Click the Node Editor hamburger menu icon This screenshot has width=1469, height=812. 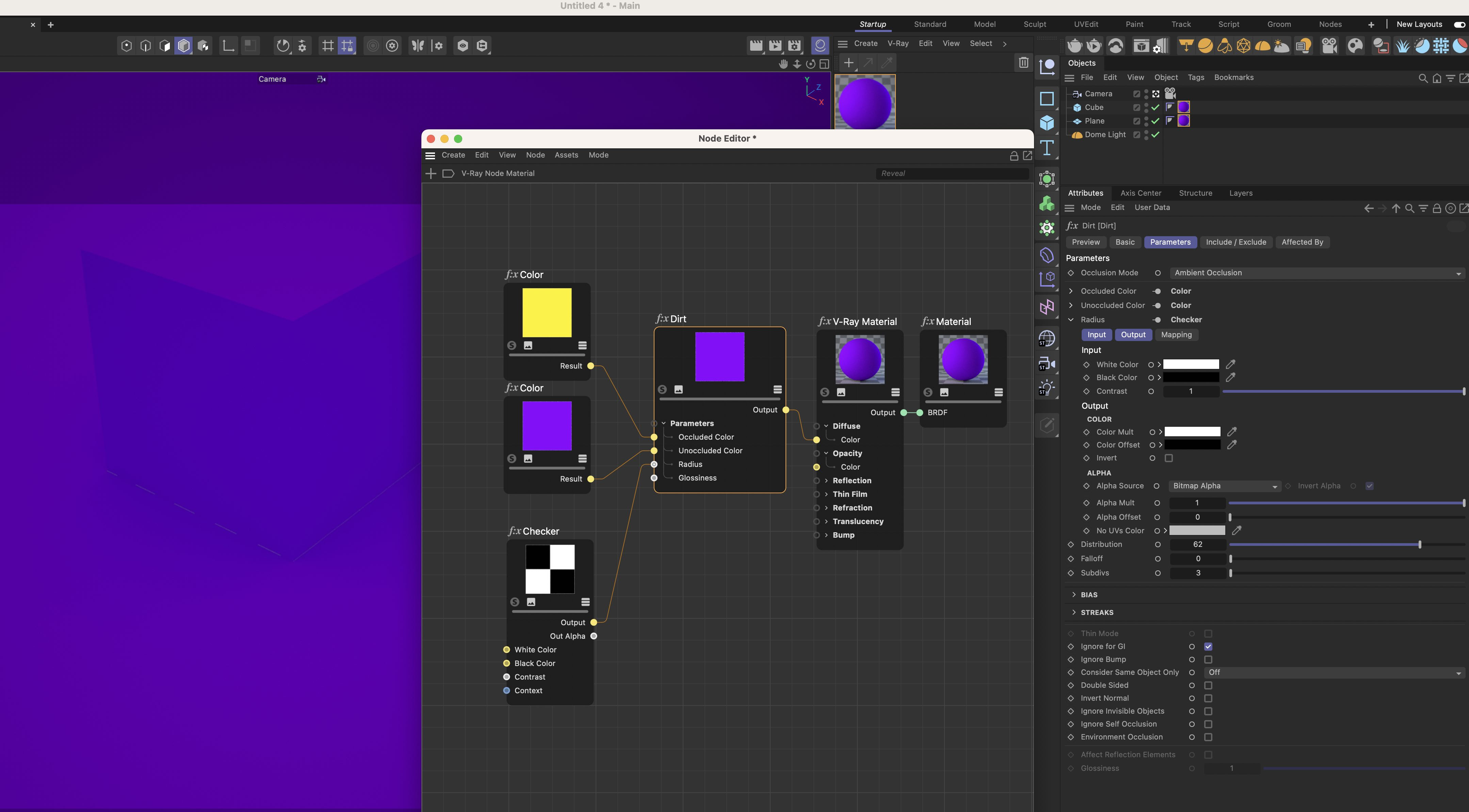431,155
